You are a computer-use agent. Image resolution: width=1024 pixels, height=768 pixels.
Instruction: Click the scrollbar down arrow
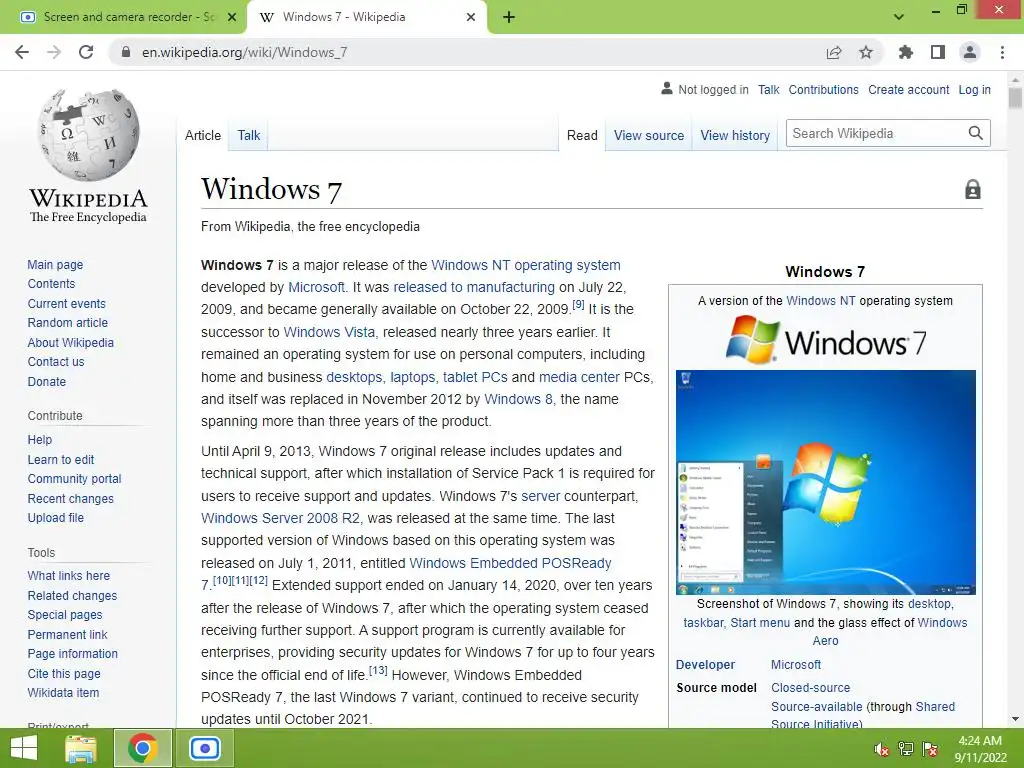pyautogui.click(x=1015, y=719)
